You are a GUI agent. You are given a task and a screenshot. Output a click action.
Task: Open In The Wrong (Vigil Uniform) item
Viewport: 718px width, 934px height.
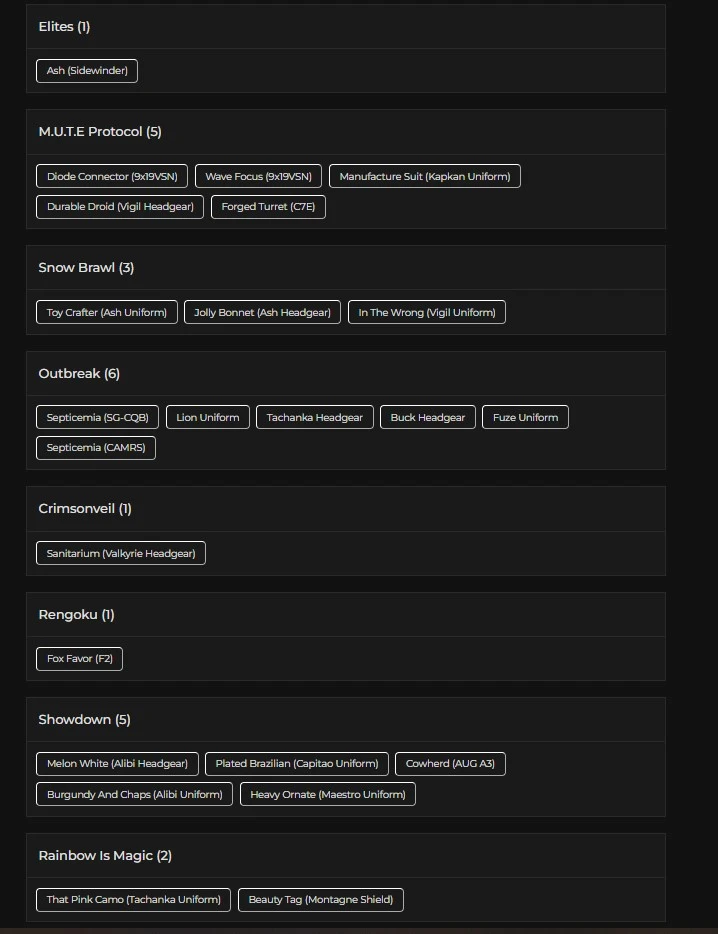pos(427,313)
